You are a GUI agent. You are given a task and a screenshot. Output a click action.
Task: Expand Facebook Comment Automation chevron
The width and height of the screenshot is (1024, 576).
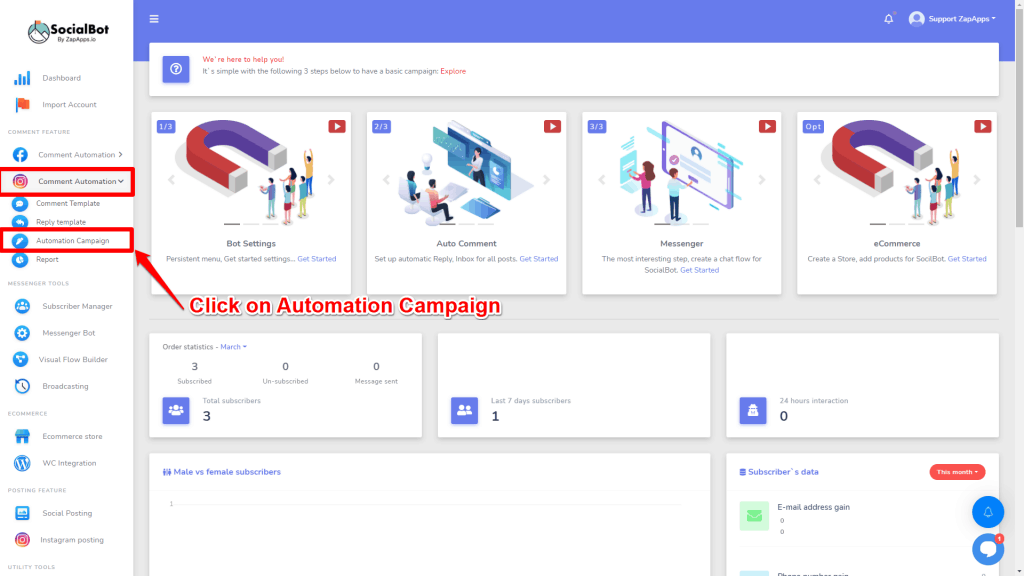click(x=121, y=155)
